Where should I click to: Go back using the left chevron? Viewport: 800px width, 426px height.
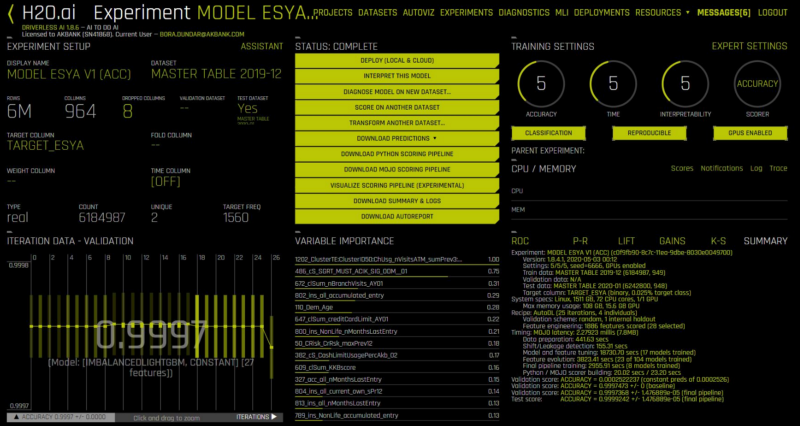point(11,14)
